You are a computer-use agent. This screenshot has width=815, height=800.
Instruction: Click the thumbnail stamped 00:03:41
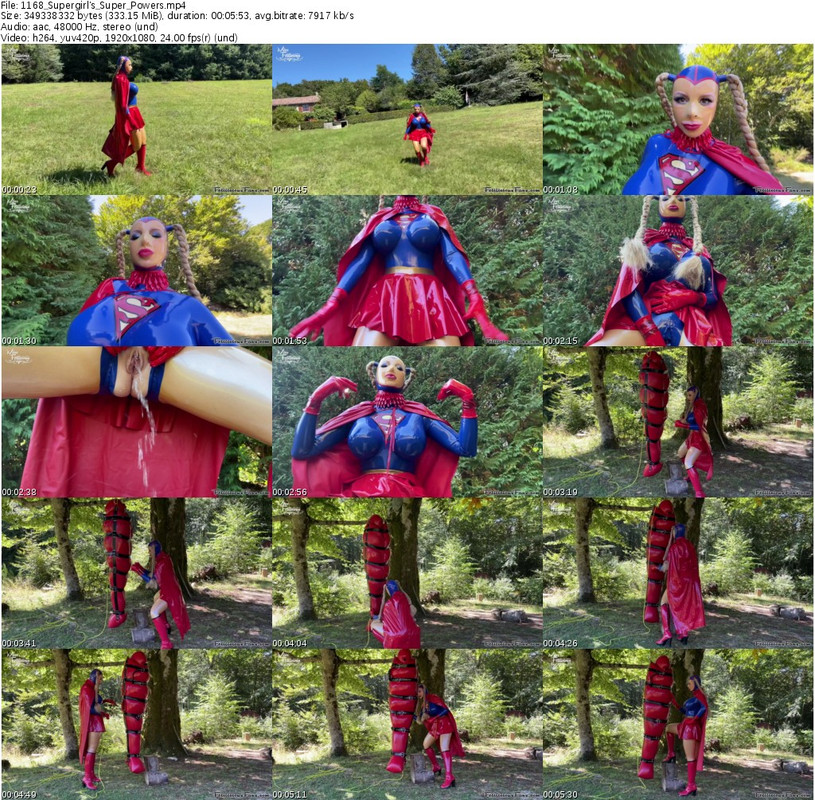click(136, 573)
